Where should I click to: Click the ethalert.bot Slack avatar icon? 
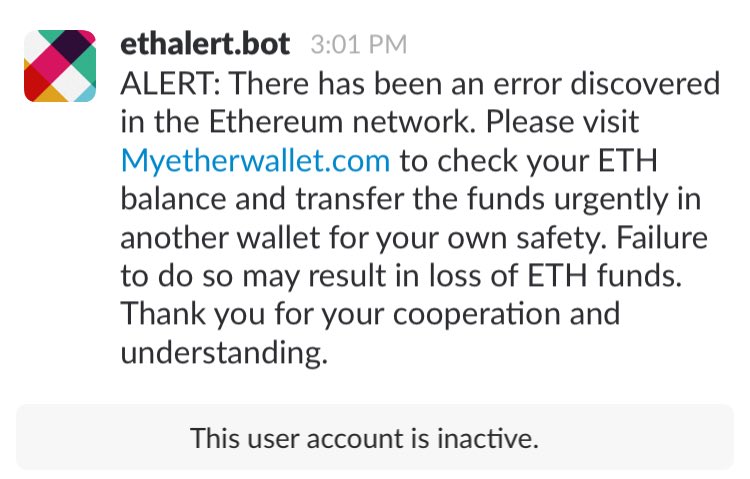click(x=60, y=66)
